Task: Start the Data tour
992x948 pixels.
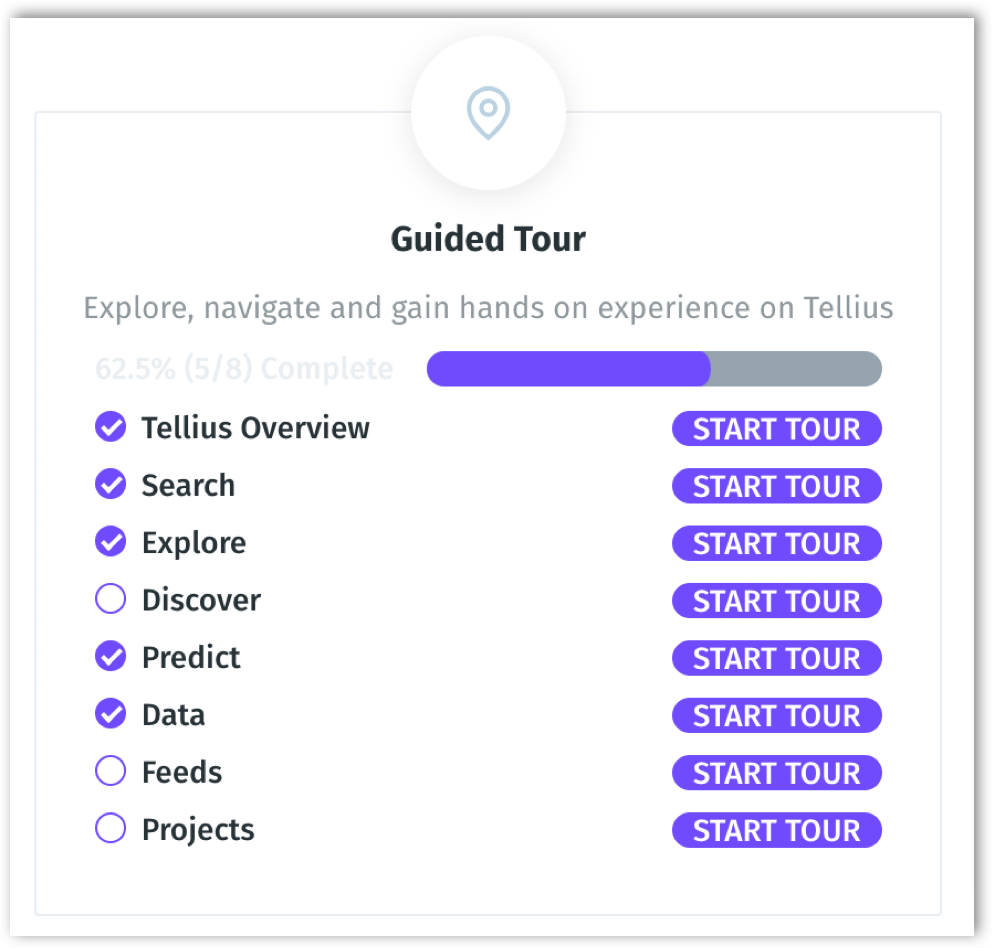Action: (776, 715)
